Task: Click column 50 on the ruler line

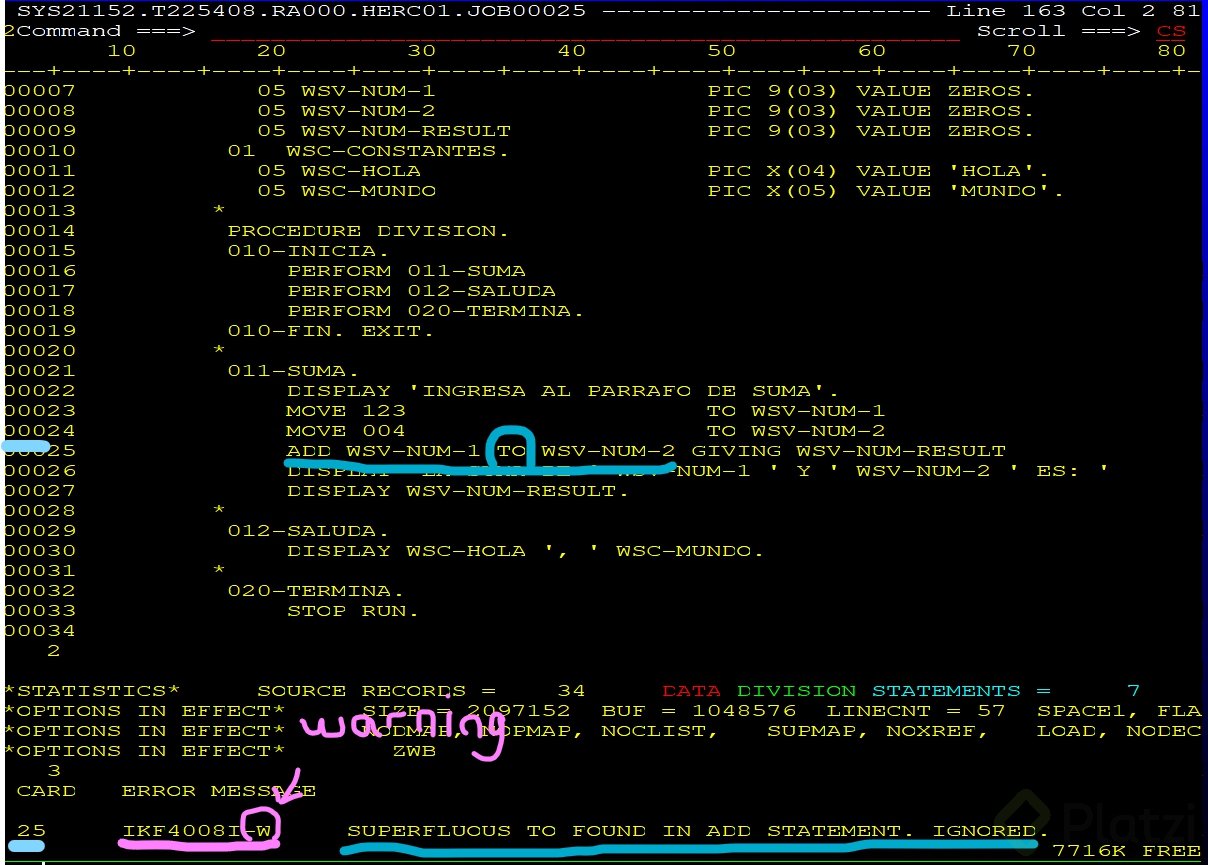Action: tap(722, 50)
